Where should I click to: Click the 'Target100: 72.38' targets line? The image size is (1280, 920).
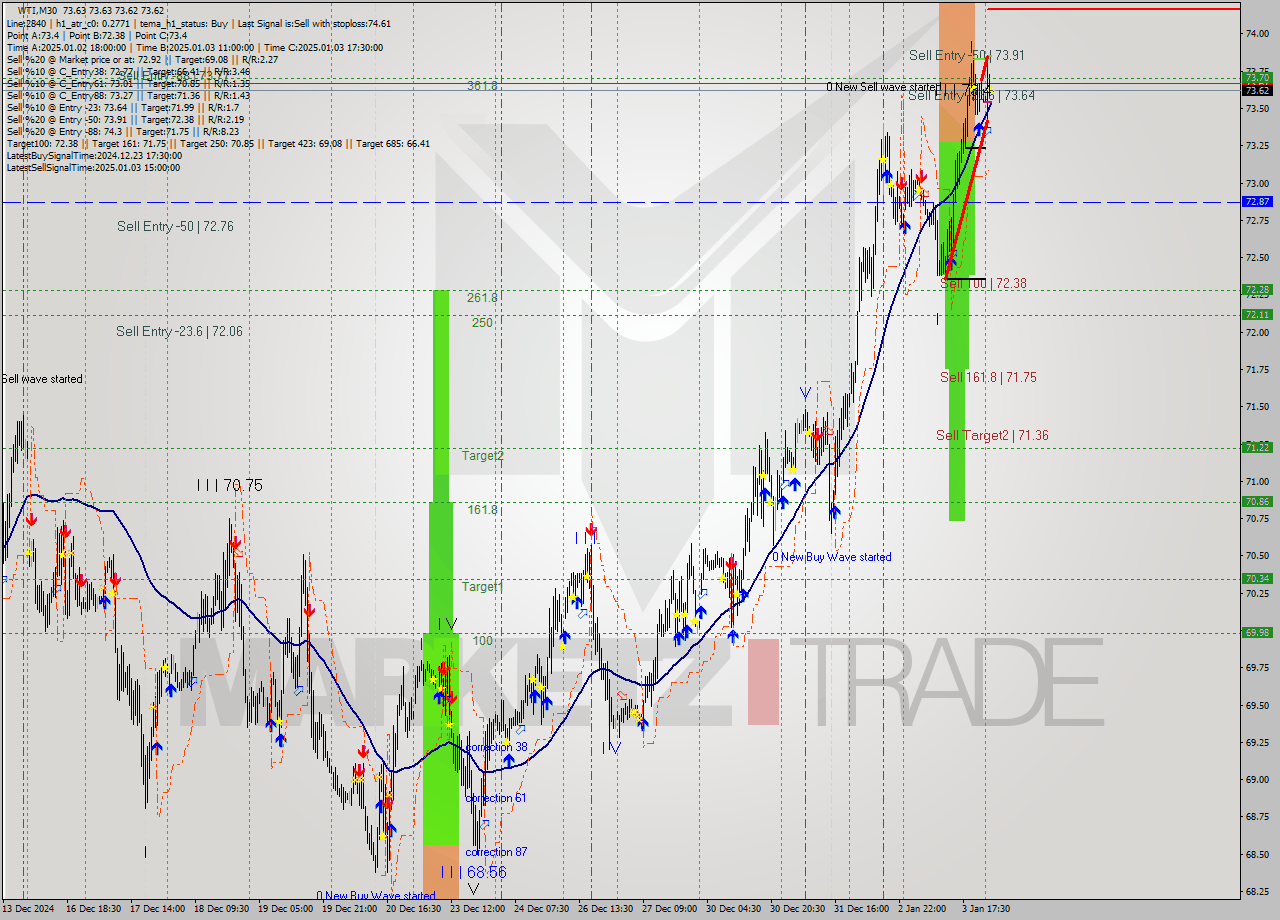(218, 144)
